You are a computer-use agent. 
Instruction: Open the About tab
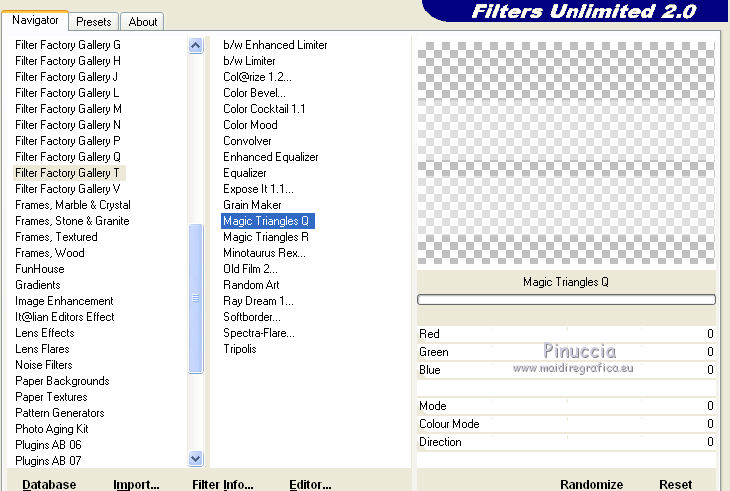(142, 21)
